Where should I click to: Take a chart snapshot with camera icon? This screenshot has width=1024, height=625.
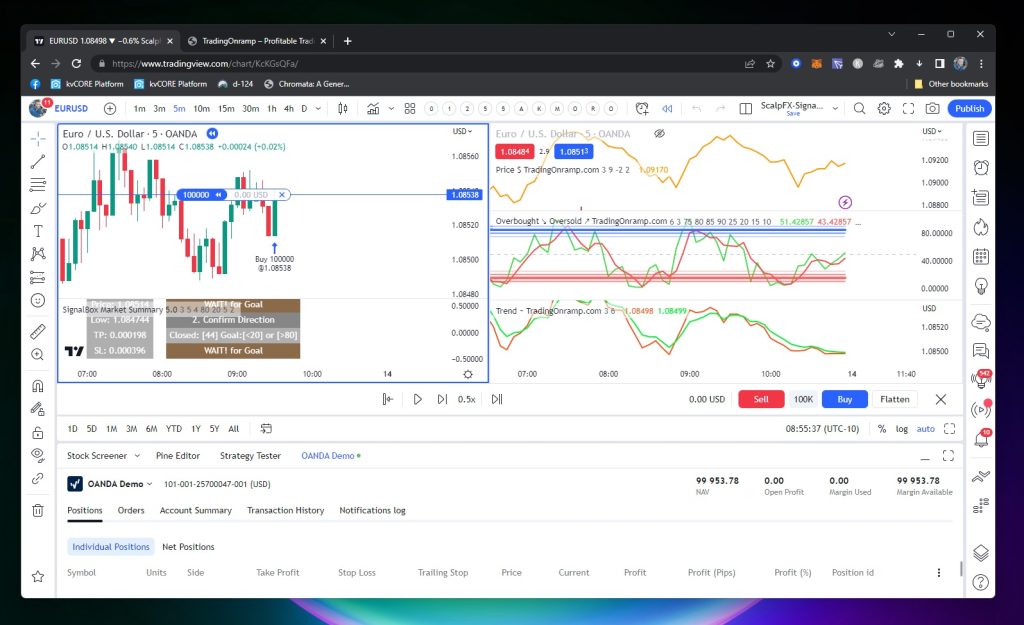pos(932,108)
